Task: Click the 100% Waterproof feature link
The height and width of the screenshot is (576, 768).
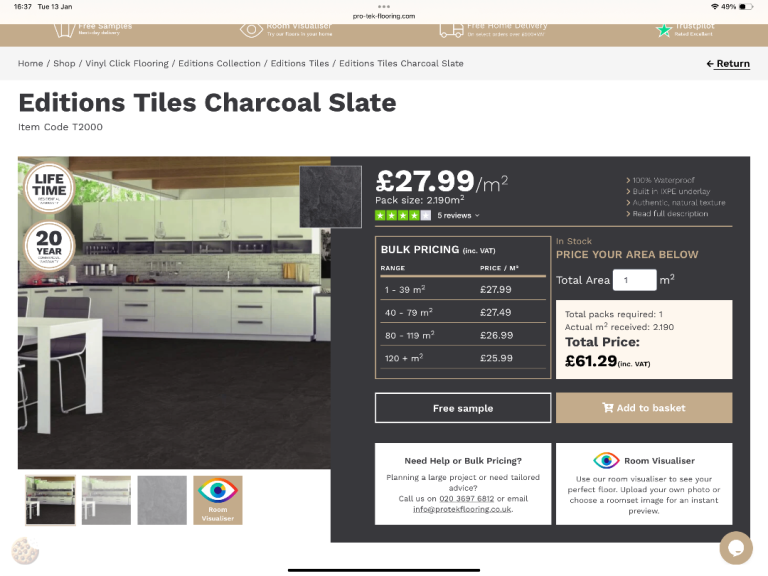Action: tap(663, 180)
